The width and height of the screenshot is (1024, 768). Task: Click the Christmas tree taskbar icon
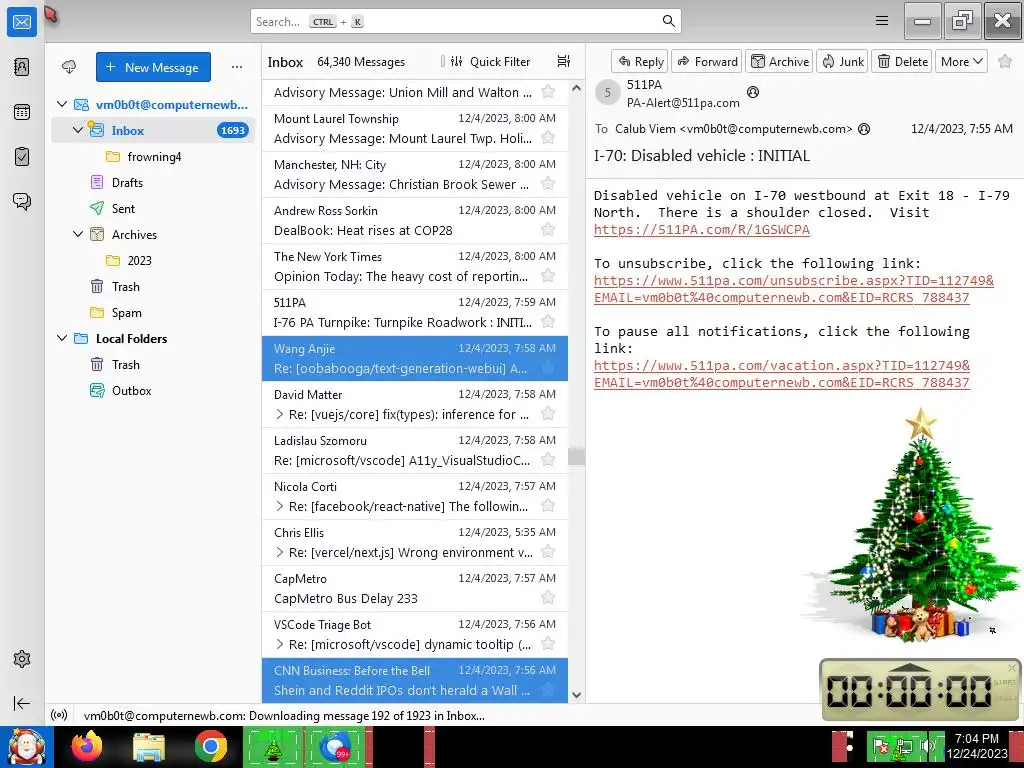pyautogui.click(x=272, y=746)
